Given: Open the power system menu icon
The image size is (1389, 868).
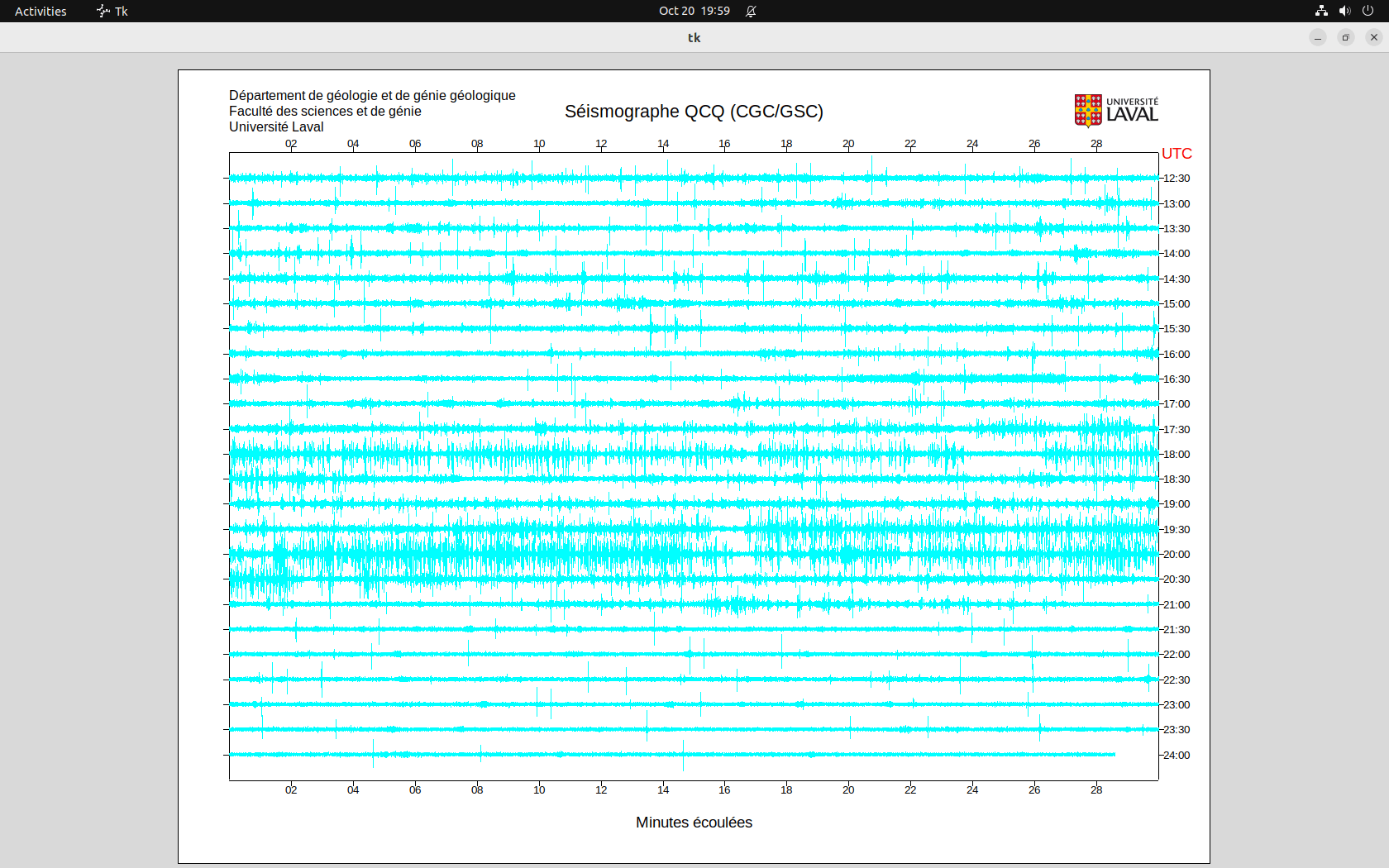Looking at the screenshot, I should point(1368,11).
